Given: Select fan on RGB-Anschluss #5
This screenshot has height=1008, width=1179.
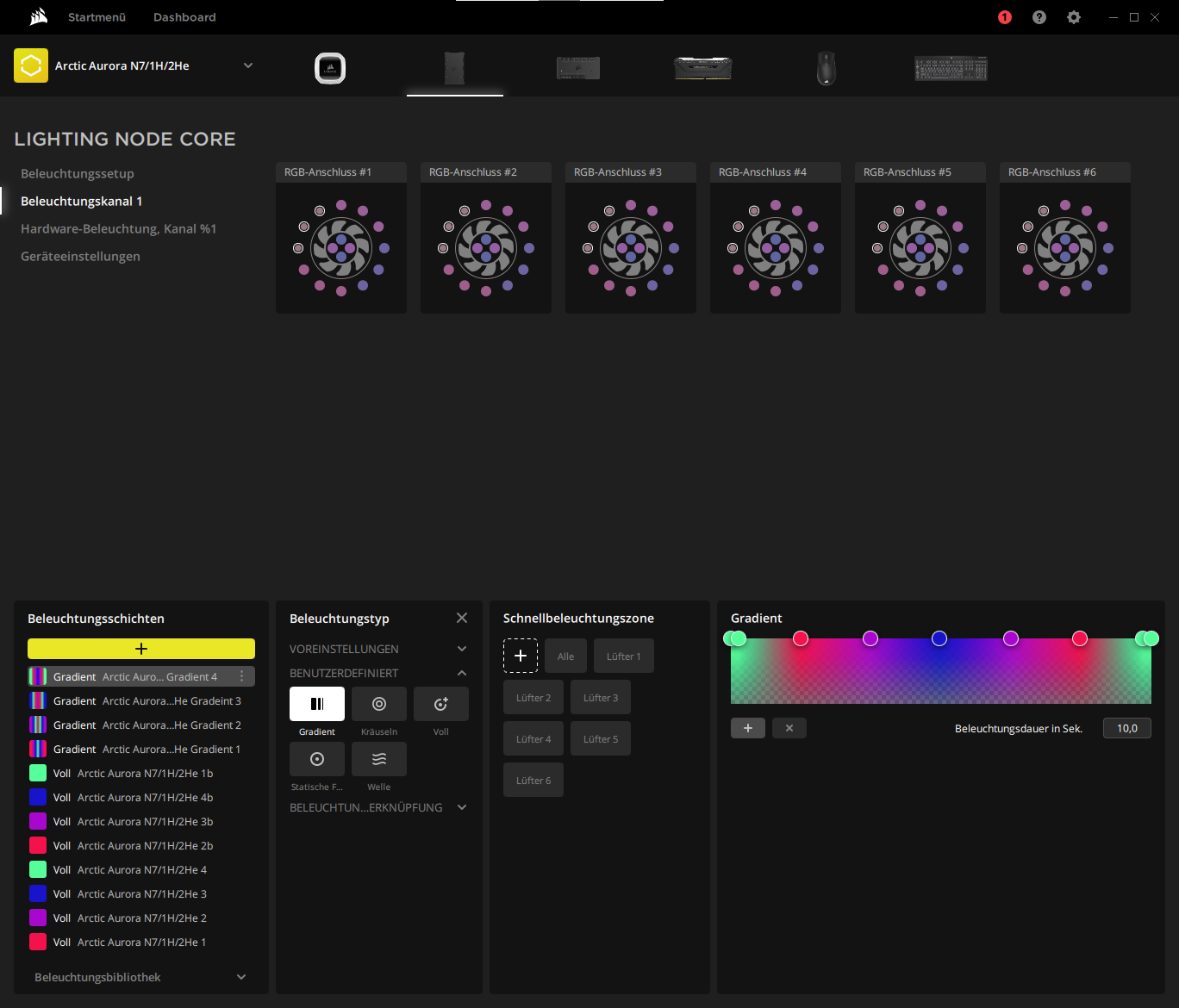Looking at the screenshot, I should (920, 248).
